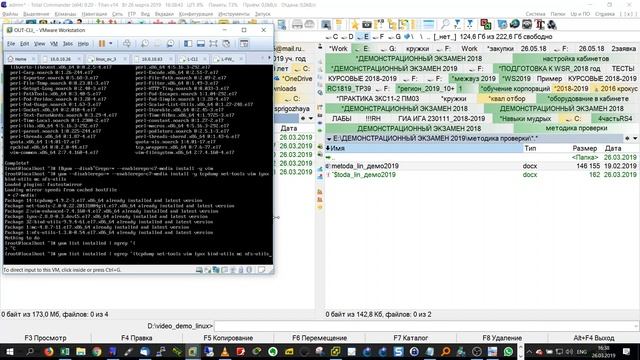This screenshot has height=360, width=640.
Task: Go to parent folder row with <Папка>
Action: (x=482, y=157)
